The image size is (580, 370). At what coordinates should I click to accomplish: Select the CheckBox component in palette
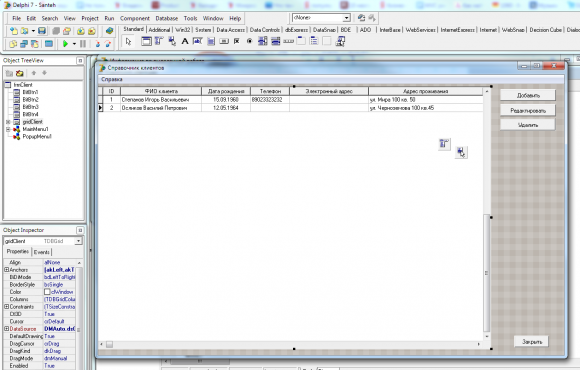coord(237,41)
